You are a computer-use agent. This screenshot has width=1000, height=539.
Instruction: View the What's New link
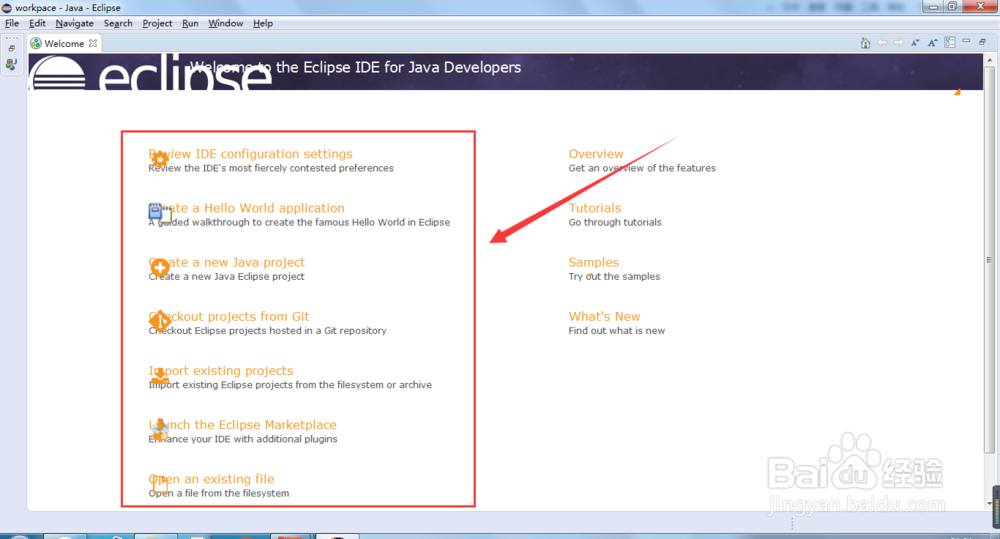coord(604,316)
